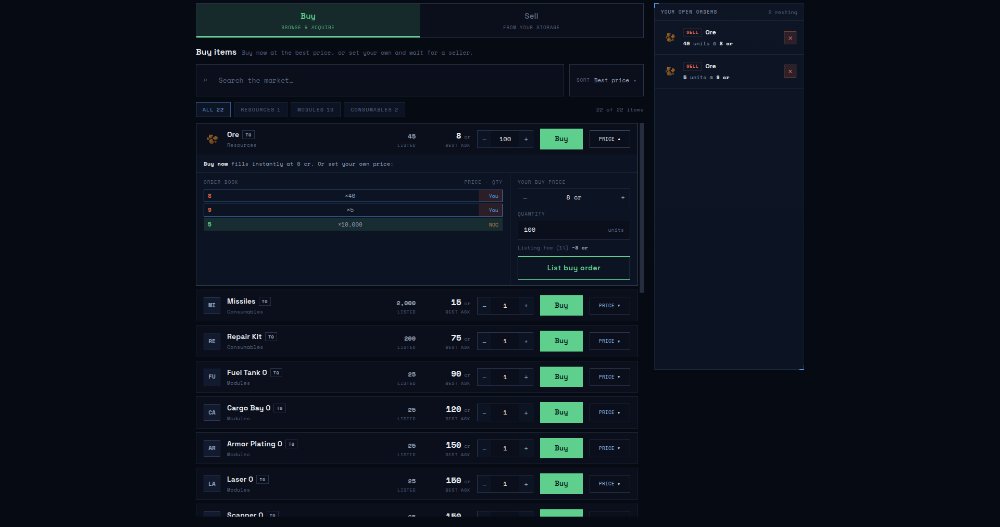Raise your buy price with the plus button
This screenshot has height=527, width=1000.
(622, 198)
